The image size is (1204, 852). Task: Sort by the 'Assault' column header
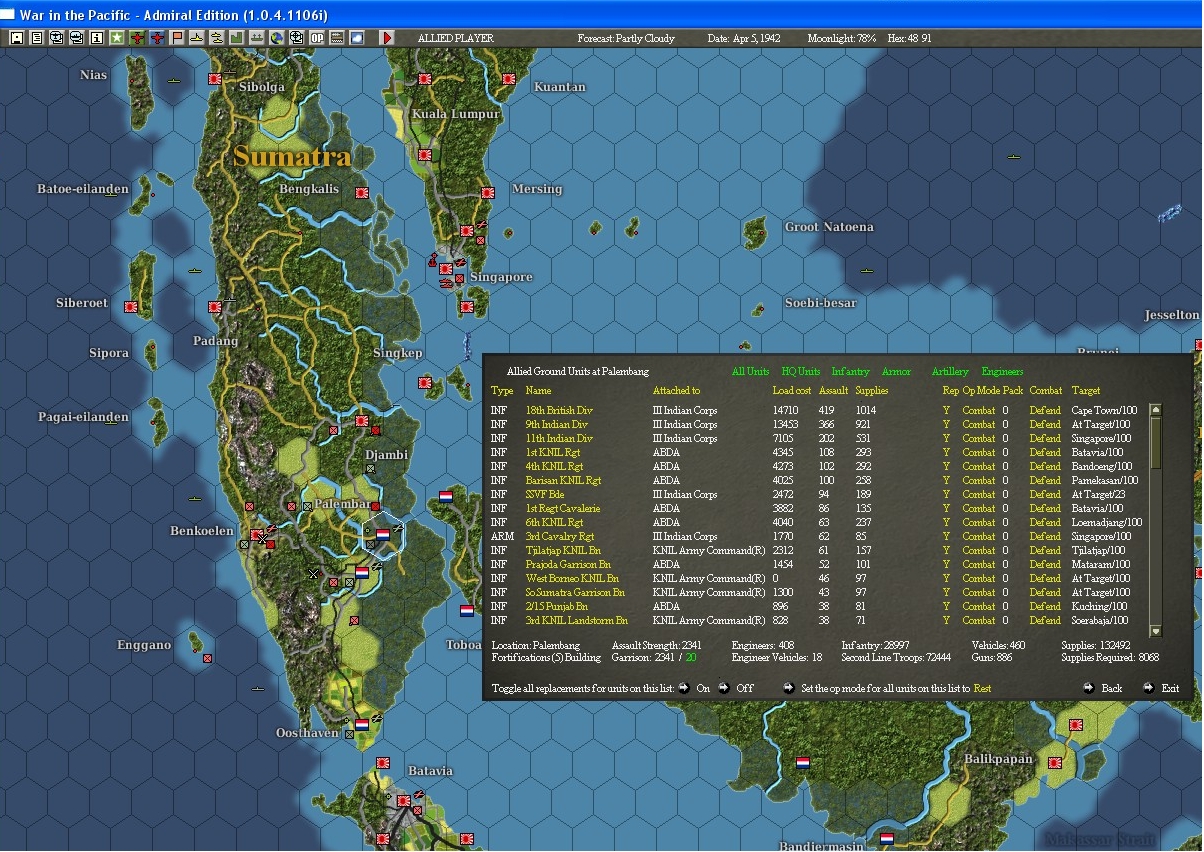(x=833, y=390)
